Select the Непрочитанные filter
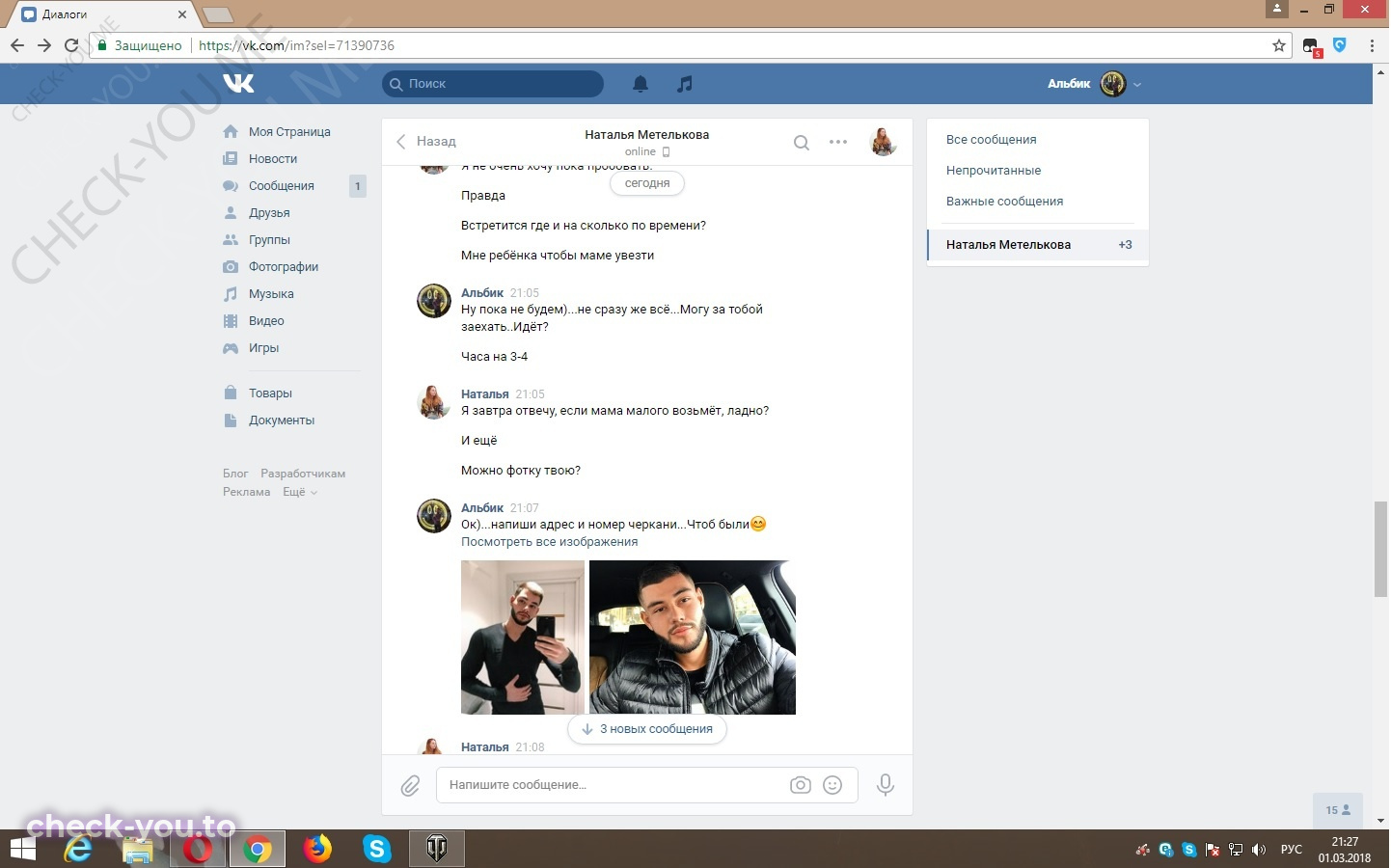The height and width of the screenshot is (868, 1391). coord(994,170)
